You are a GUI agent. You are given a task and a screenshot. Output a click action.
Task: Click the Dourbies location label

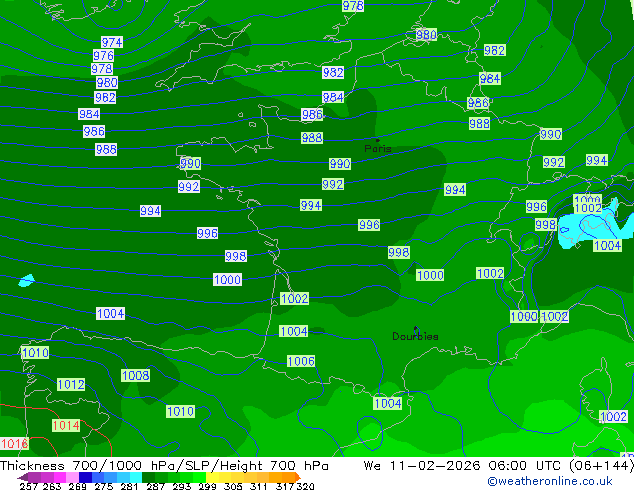415,336
